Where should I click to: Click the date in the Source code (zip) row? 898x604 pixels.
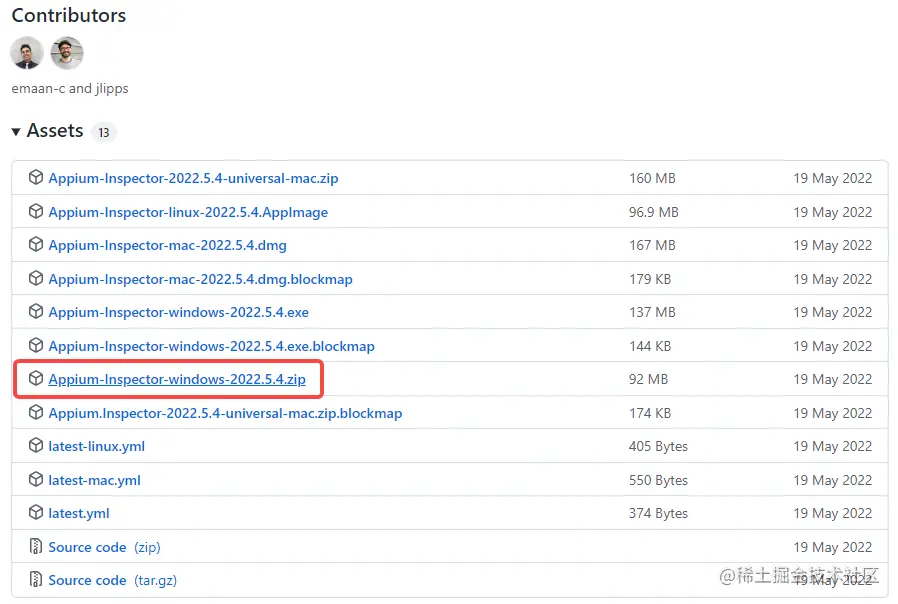pos(833,547)
